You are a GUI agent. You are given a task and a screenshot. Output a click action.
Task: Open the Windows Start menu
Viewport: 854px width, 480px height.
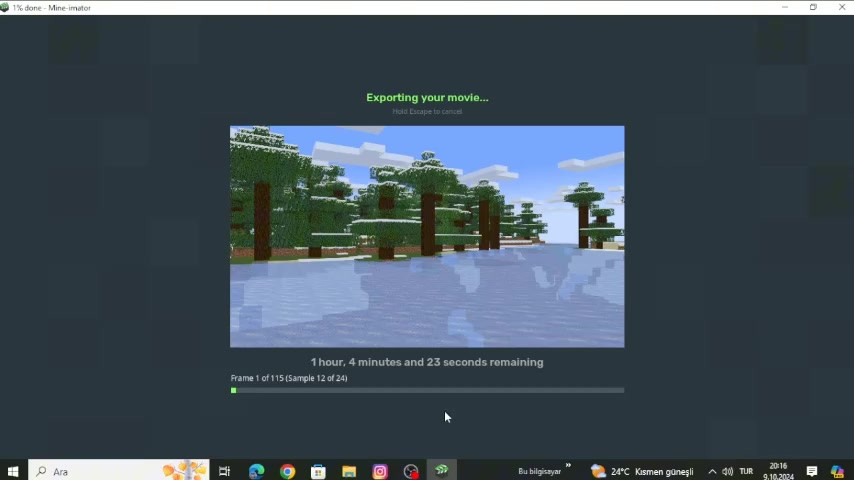coord(13,471)
